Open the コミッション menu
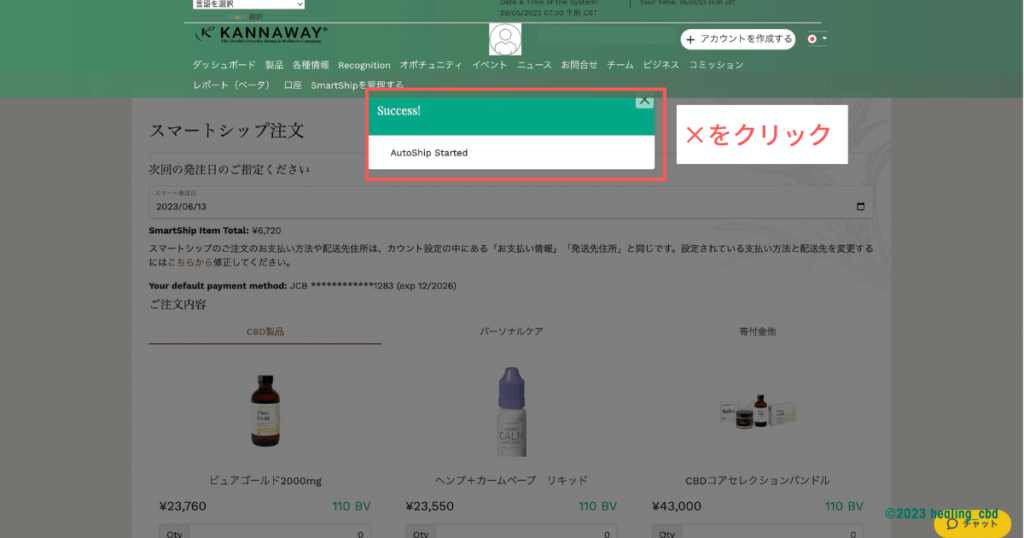 (x=716, y=65)
